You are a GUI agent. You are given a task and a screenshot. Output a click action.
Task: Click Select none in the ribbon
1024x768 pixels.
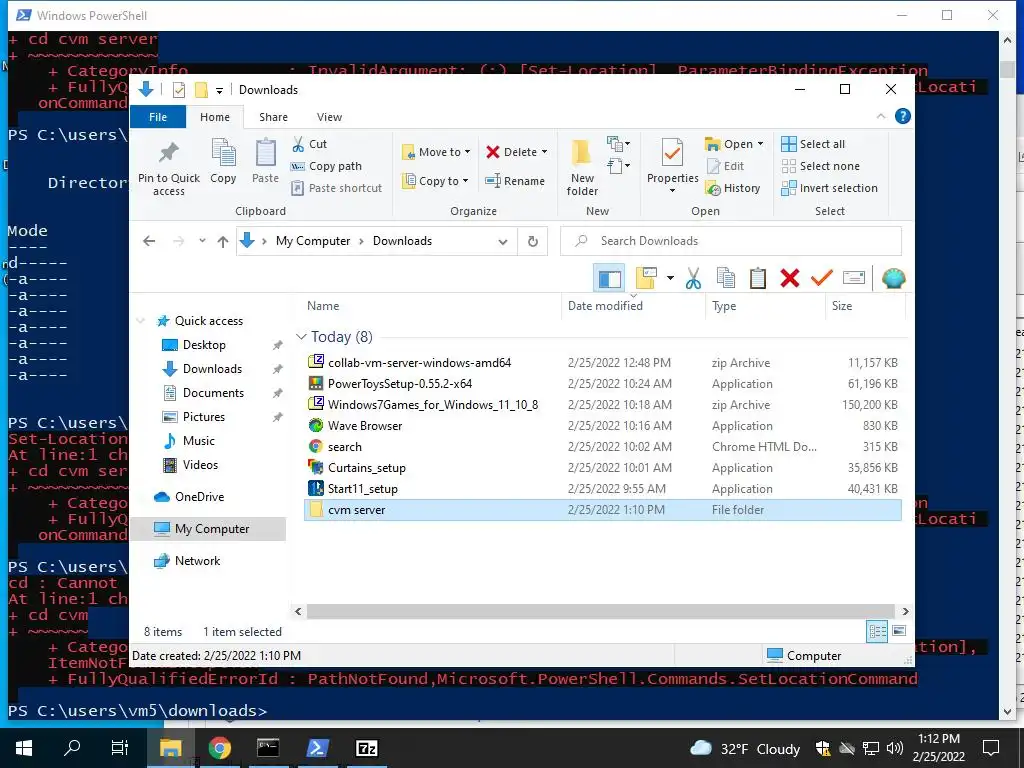(x=821, y=166)
